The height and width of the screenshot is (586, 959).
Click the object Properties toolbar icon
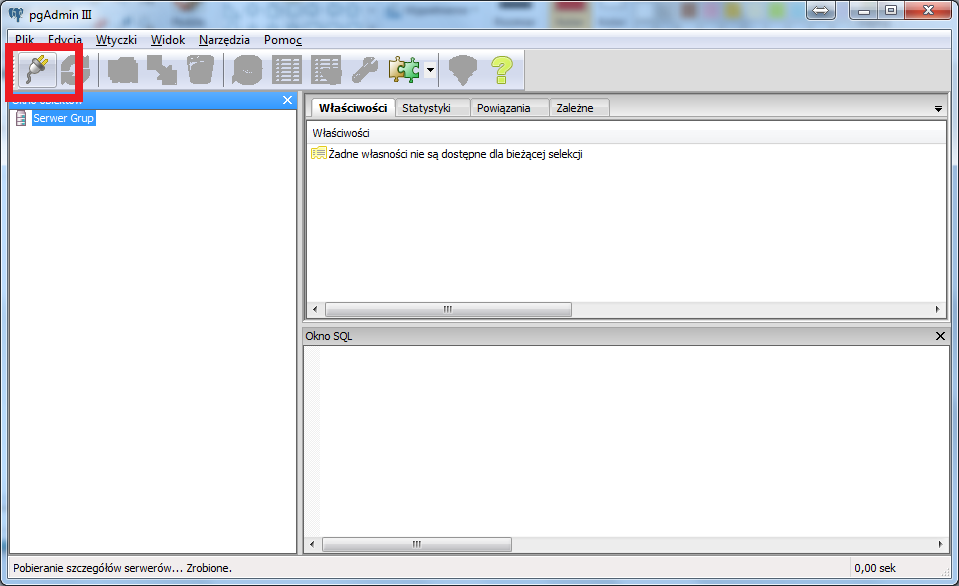[123, 70]
